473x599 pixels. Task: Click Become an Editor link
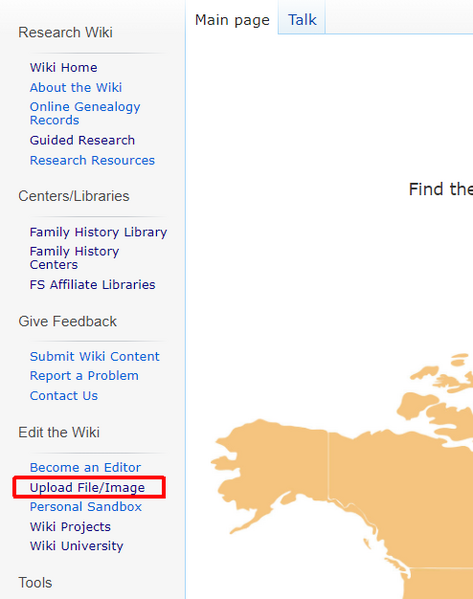tap(85, 468)
